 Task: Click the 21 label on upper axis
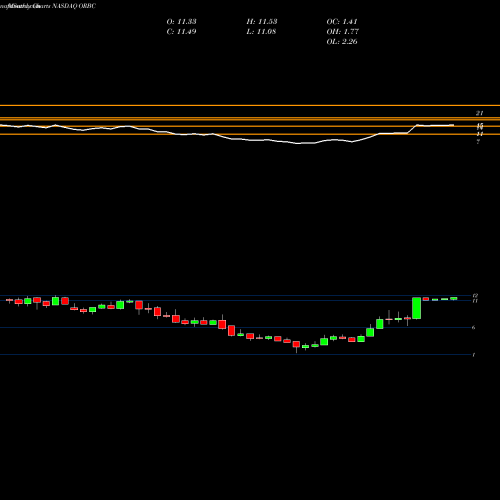tap(479, 113)
